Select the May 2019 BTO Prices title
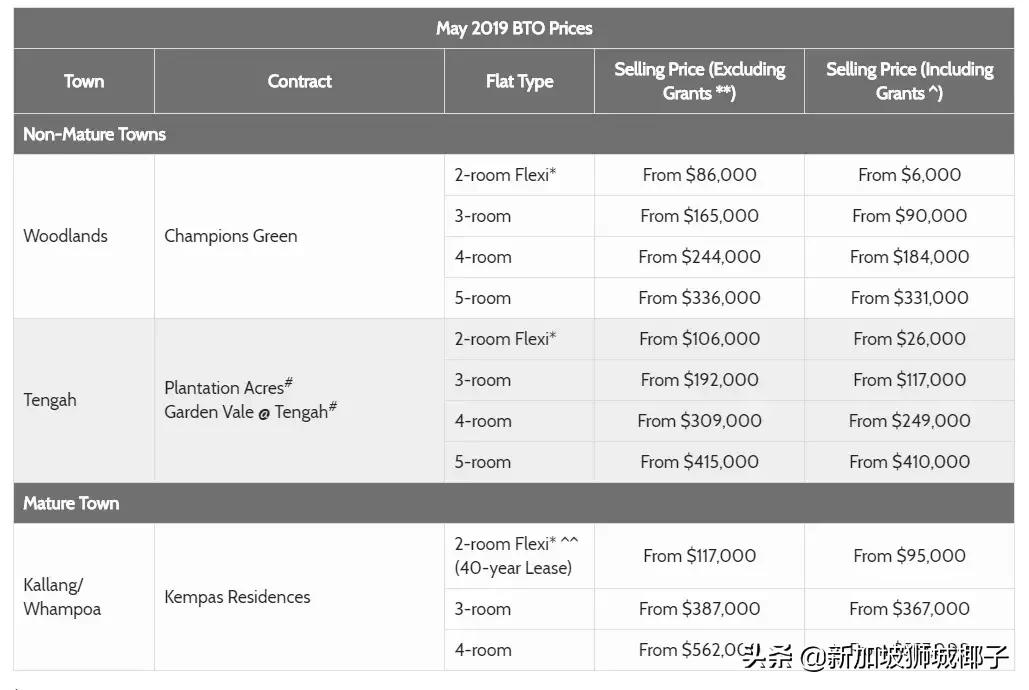The width and height of the screenshot is (1029, 690). tap(514, 28)
